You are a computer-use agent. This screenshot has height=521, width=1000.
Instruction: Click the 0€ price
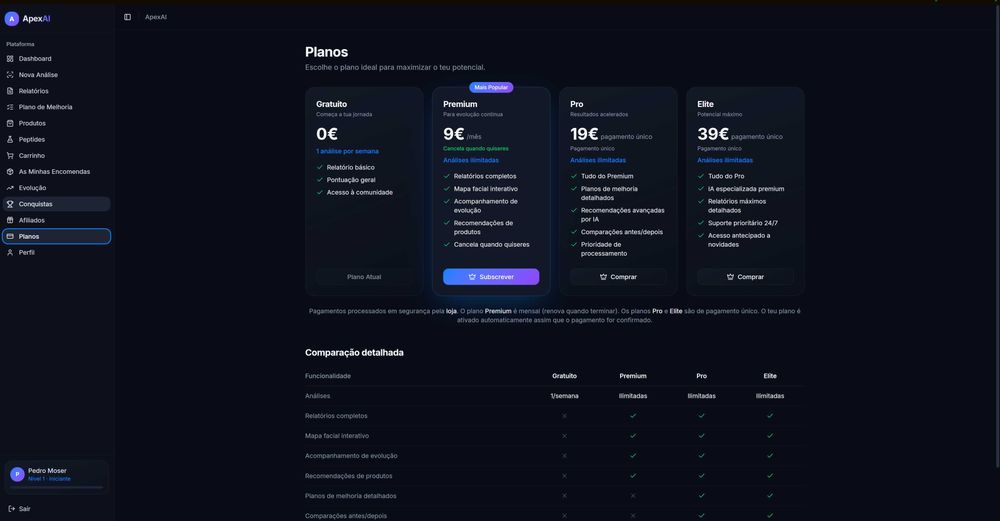327,134
